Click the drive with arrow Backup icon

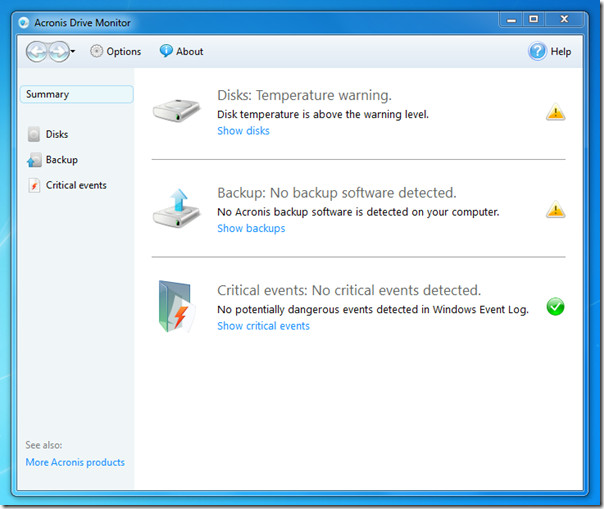(176, 208)
